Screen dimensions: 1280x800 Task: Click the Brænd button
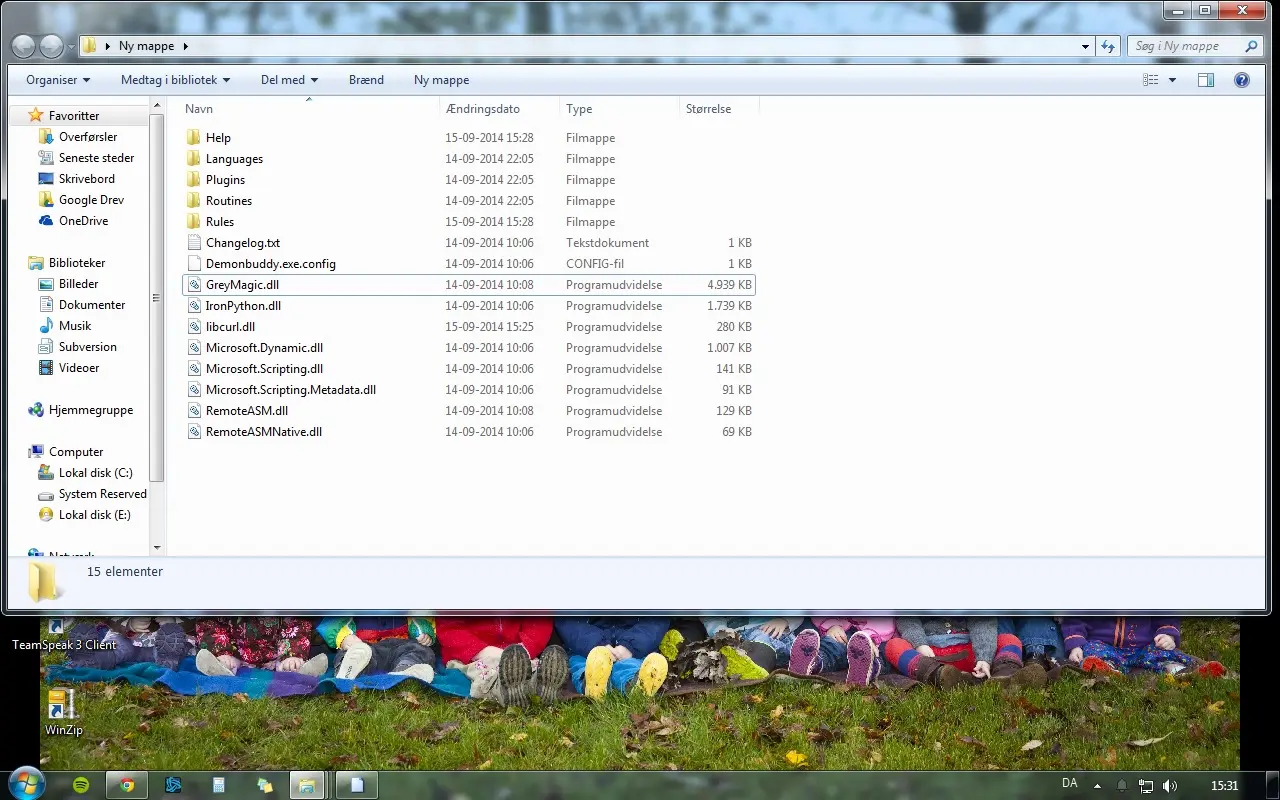coord(366,80)
